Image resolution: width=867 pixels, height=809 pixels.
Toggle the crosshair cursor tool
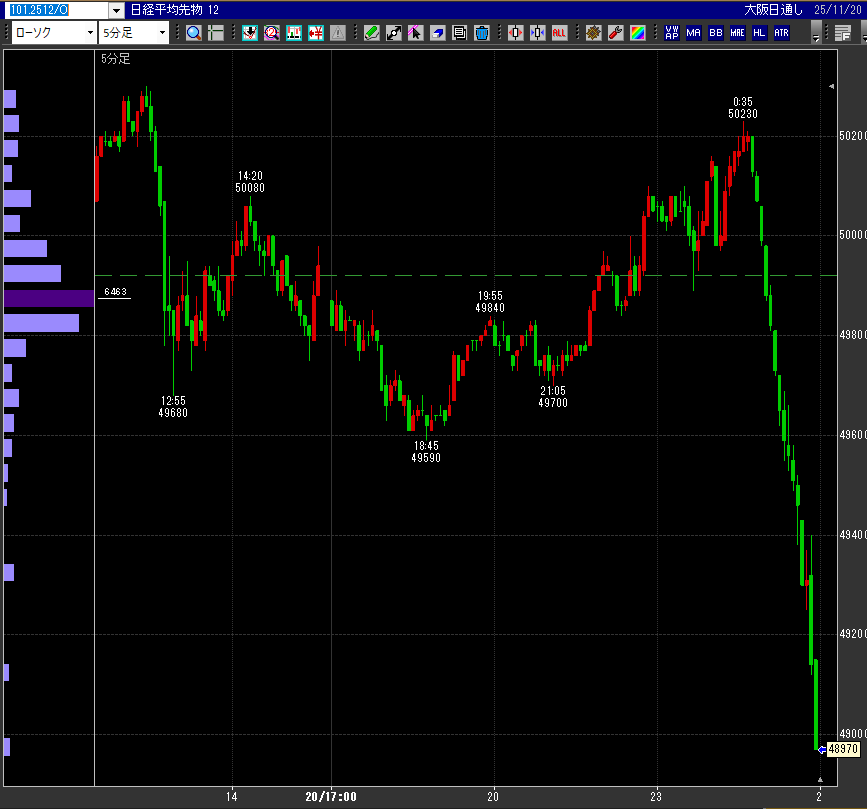[216, 33]
